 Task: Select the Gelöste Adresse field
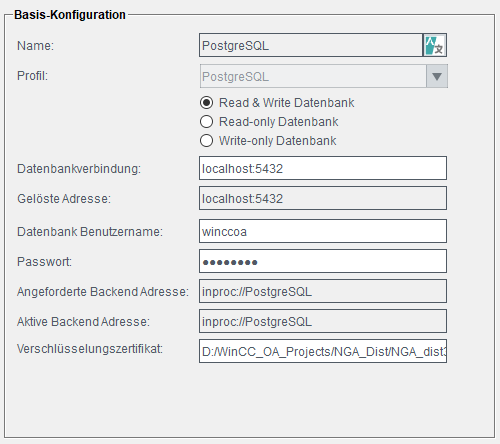pos(323,198)
